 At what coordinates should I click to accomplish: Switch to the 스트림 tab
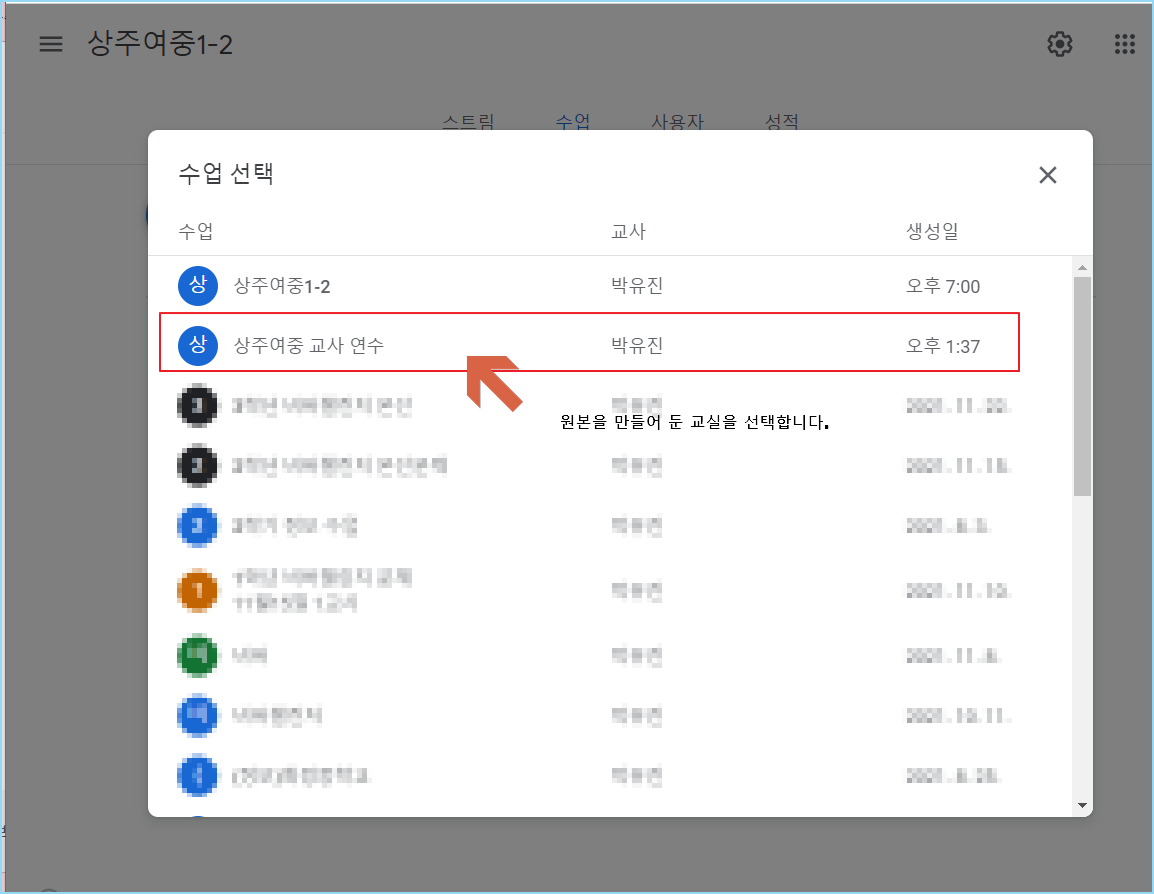468,121
